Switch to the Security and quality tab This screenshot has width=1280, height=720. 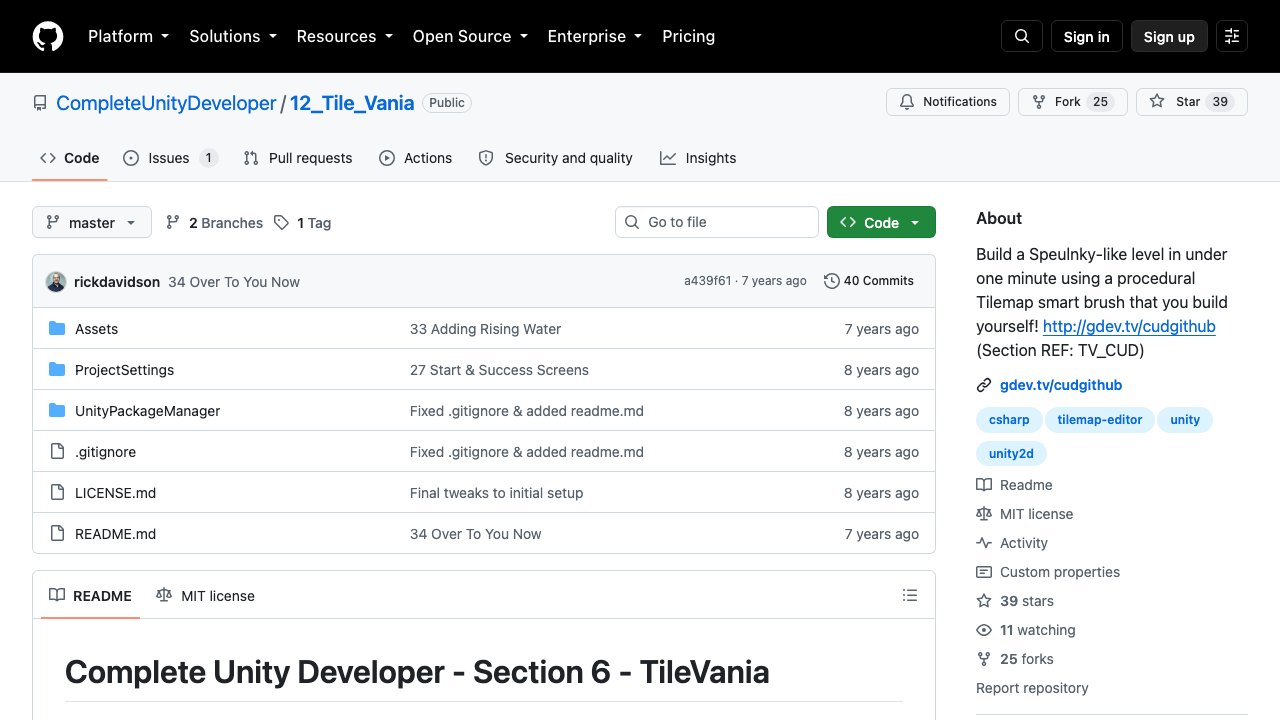point(555,158)
